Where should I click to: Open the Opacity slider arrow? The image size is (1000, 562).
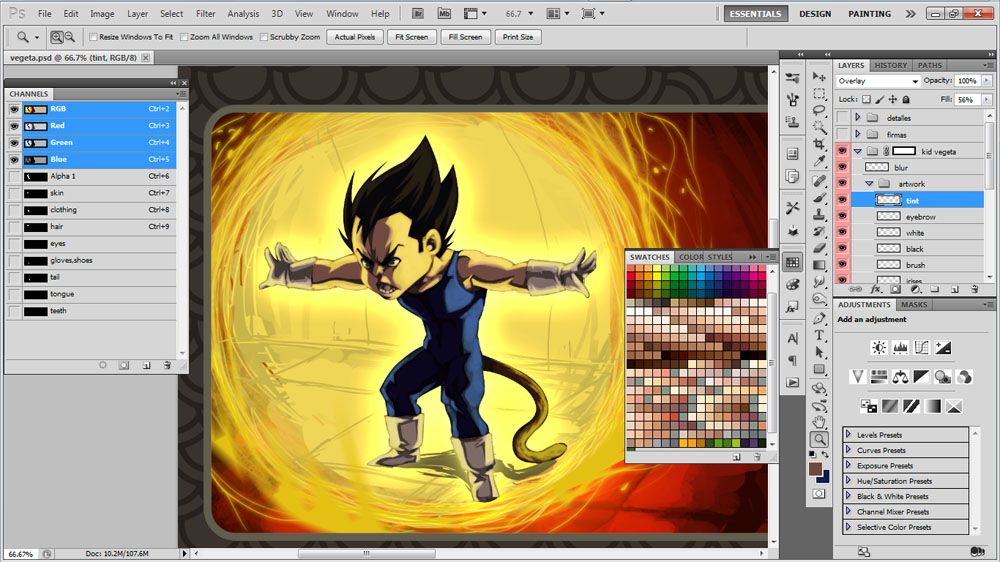click(987, 81)
